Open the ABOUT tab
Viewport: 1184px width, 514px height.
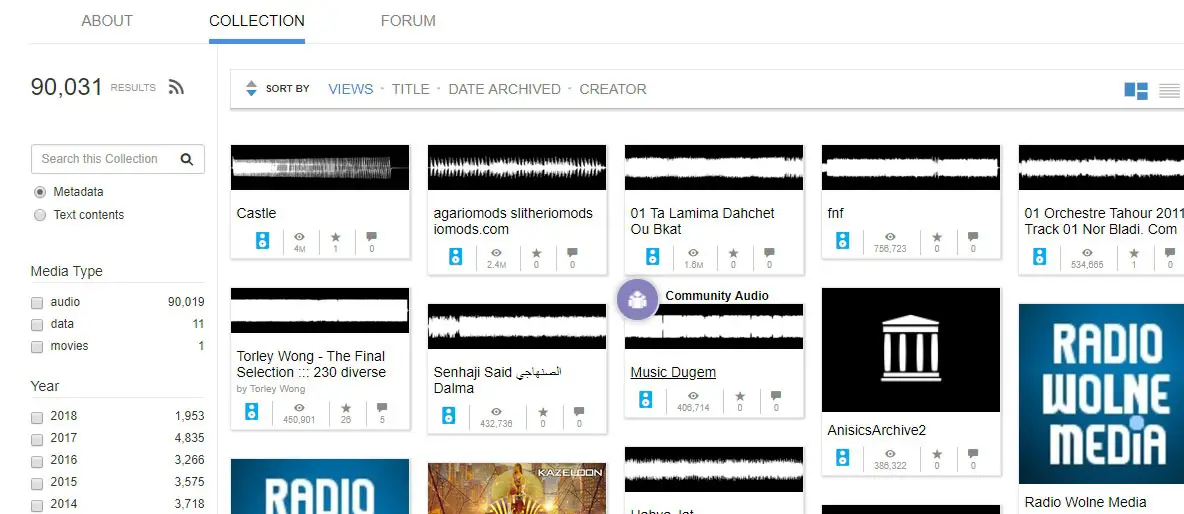107,21
